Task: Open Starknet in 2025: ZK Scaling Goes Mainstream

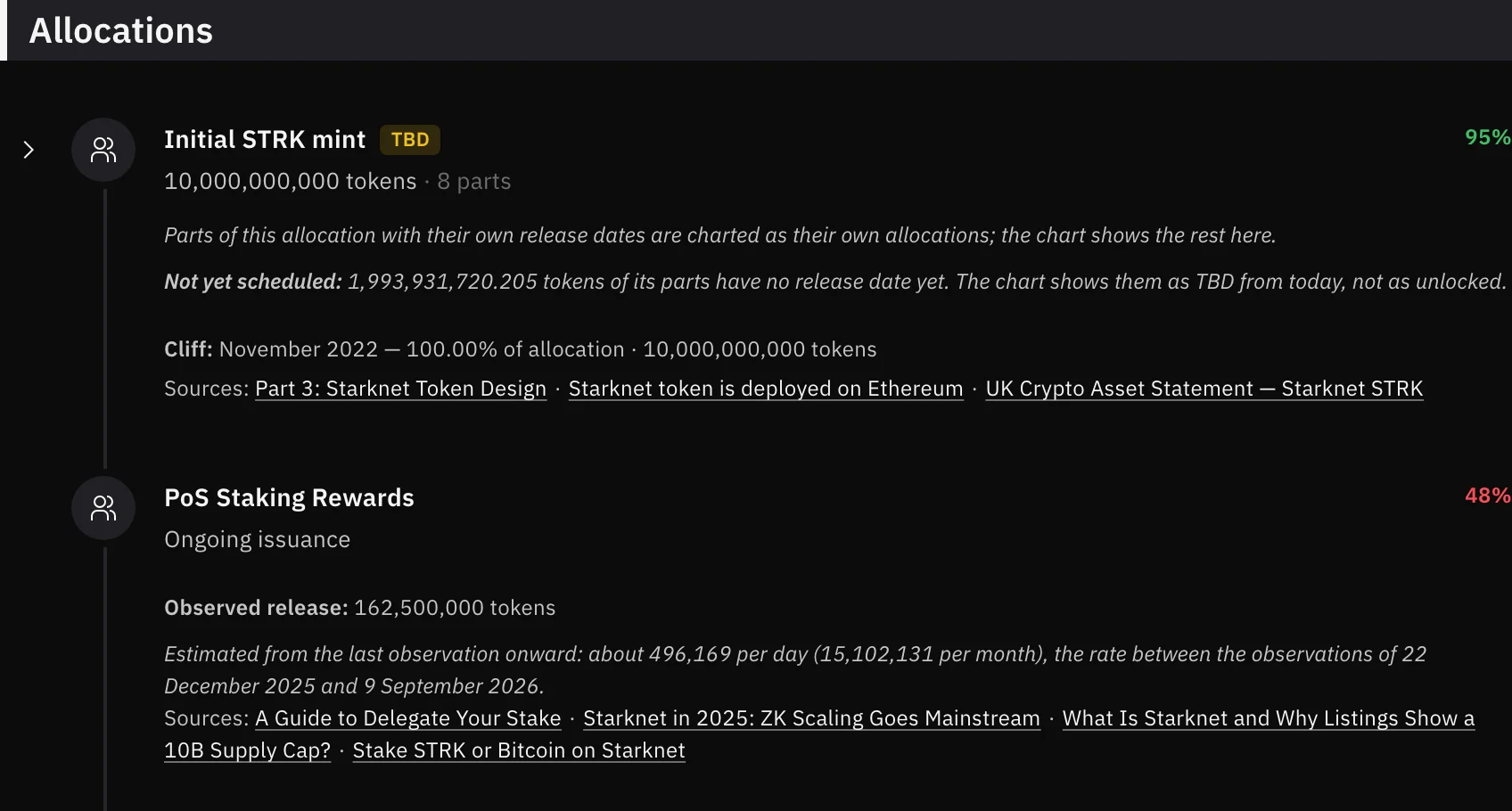Action: 811,718
